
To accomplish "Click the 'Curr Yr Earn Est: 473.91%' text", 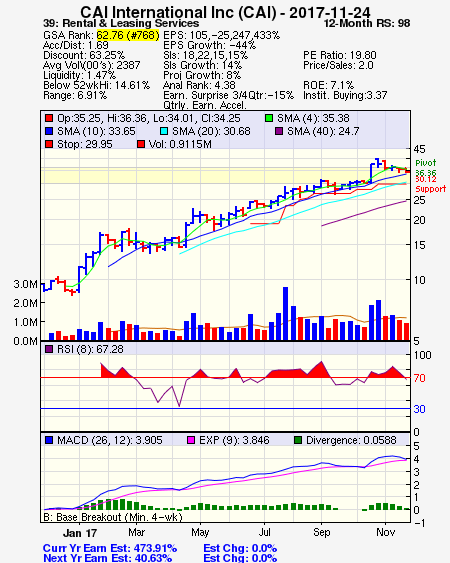I will click(x=110, y=549).
